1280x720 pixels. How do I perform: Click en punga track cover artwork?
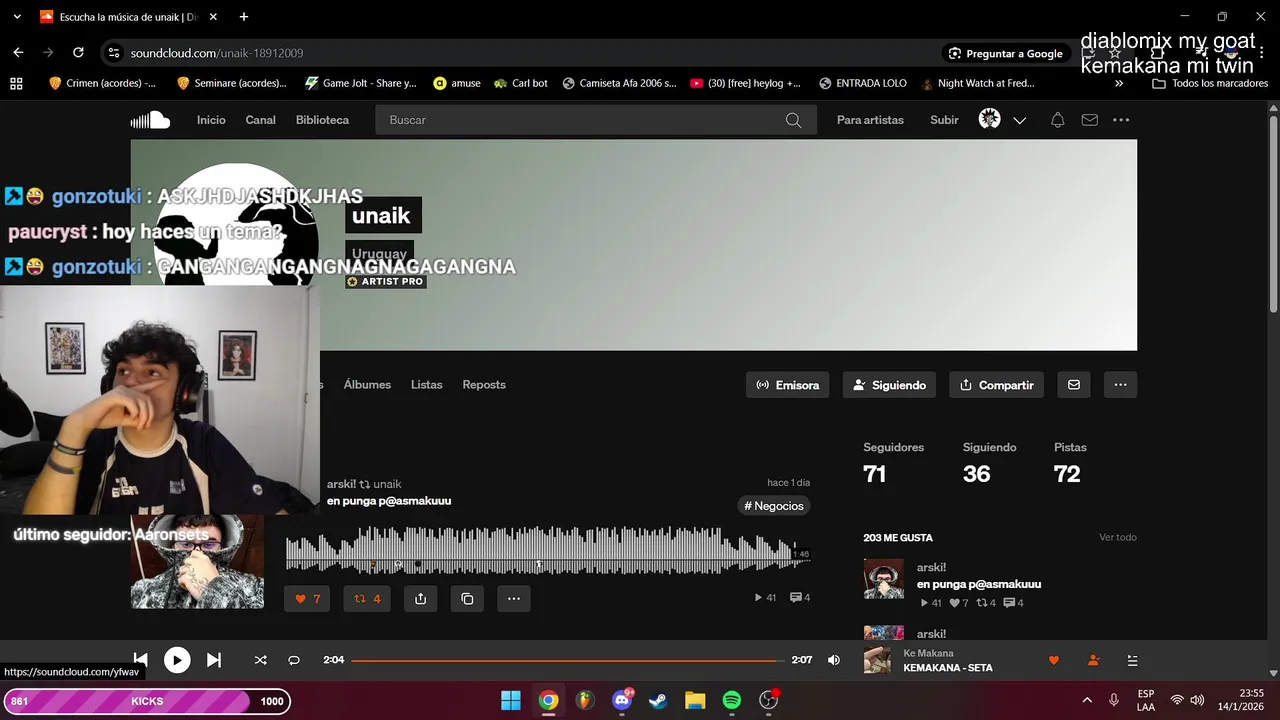click(x=197, y=562)
